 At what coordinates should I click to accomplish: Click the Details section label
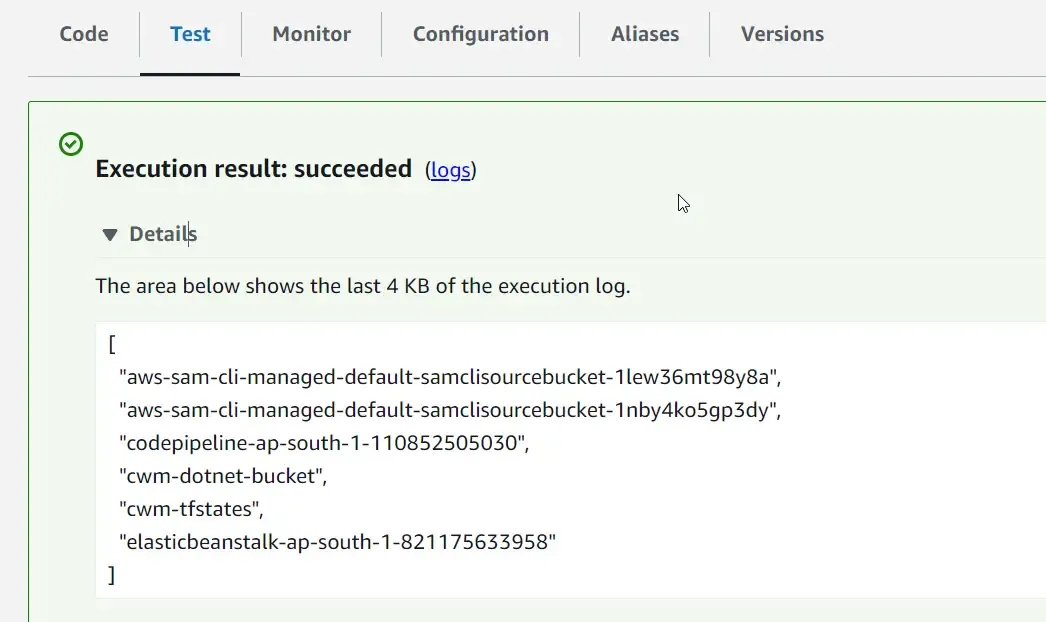point(162,234)
